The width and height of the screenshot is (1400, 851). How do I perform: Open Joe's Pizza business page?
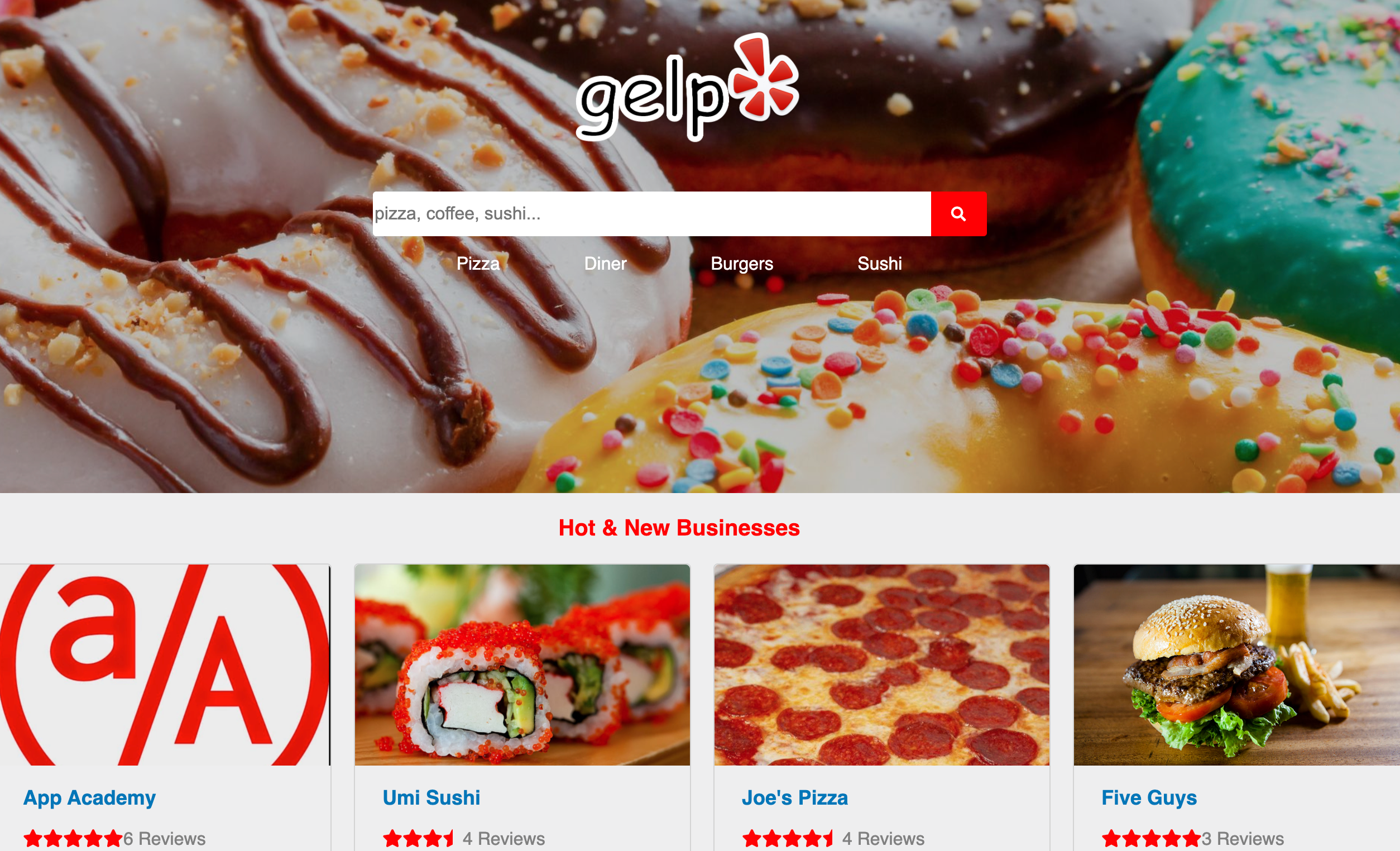click(x=795, y=798)
